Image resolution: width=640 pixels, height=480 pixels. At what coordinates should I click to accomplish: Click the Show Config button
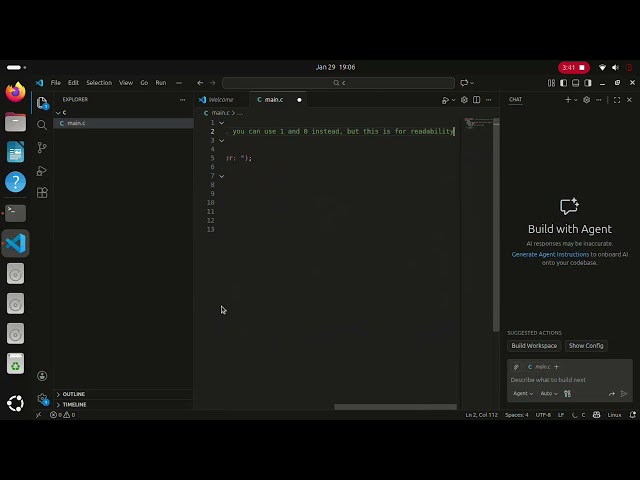click(x=586, y=346)
